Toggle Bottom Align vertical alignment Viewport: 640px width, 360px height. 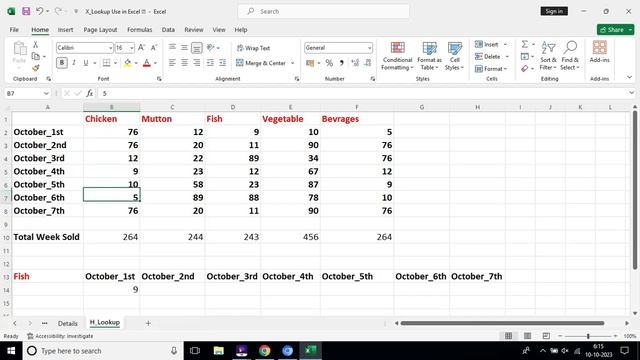tap(197, 48)
